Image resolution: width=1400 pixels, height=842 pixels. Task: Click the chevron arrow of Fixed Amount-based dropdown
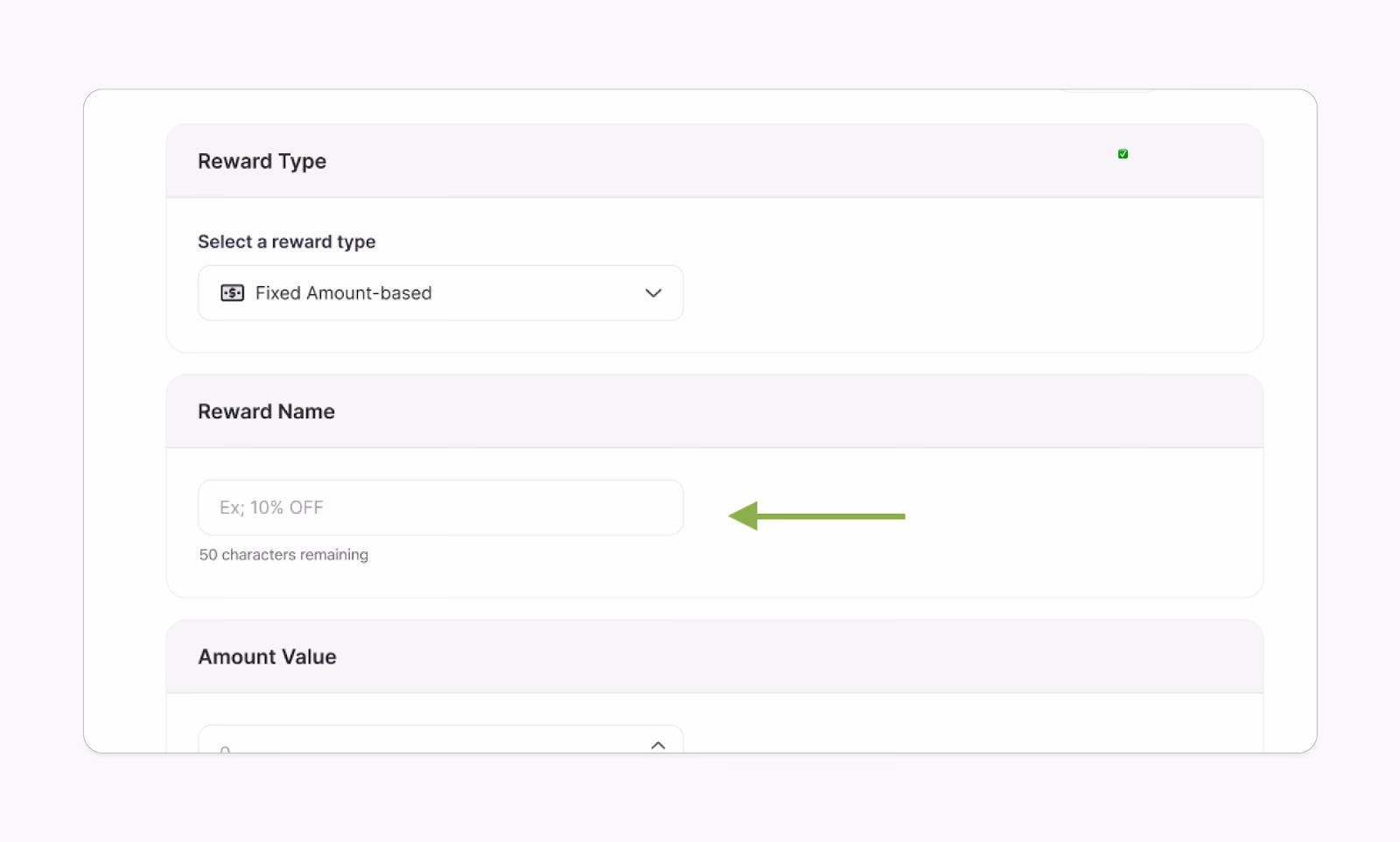(653, 293)
